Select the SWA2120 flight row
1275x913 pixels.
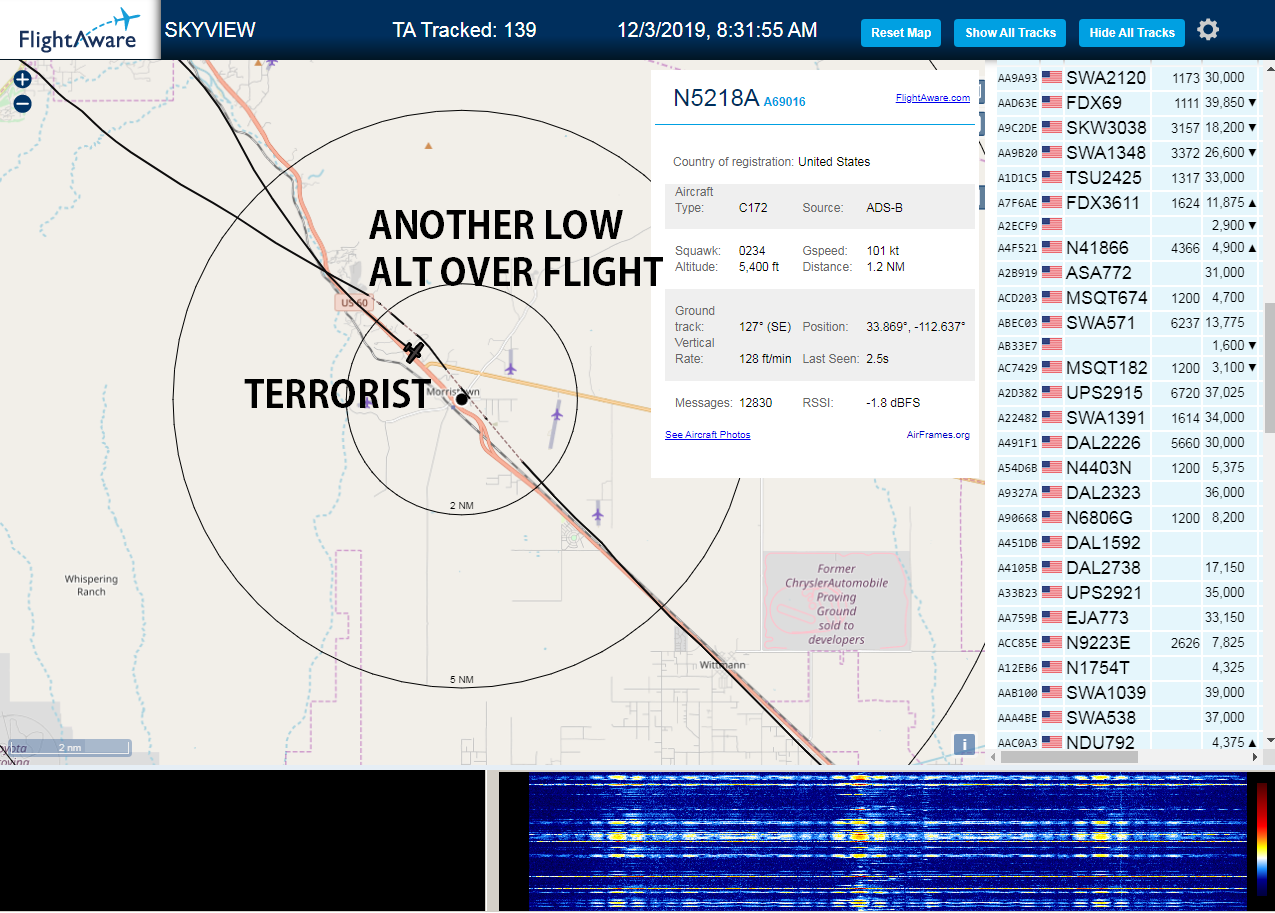pyautogui.click(x=1128, y=77)
